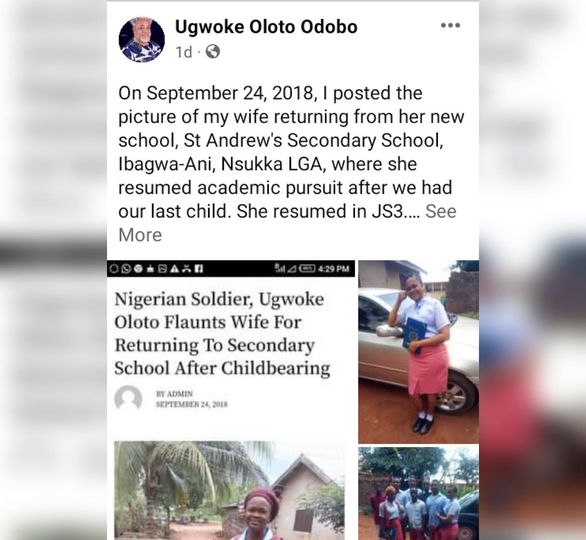
Task: Open group photo of students in uniform
Action: tap(419, 493)
